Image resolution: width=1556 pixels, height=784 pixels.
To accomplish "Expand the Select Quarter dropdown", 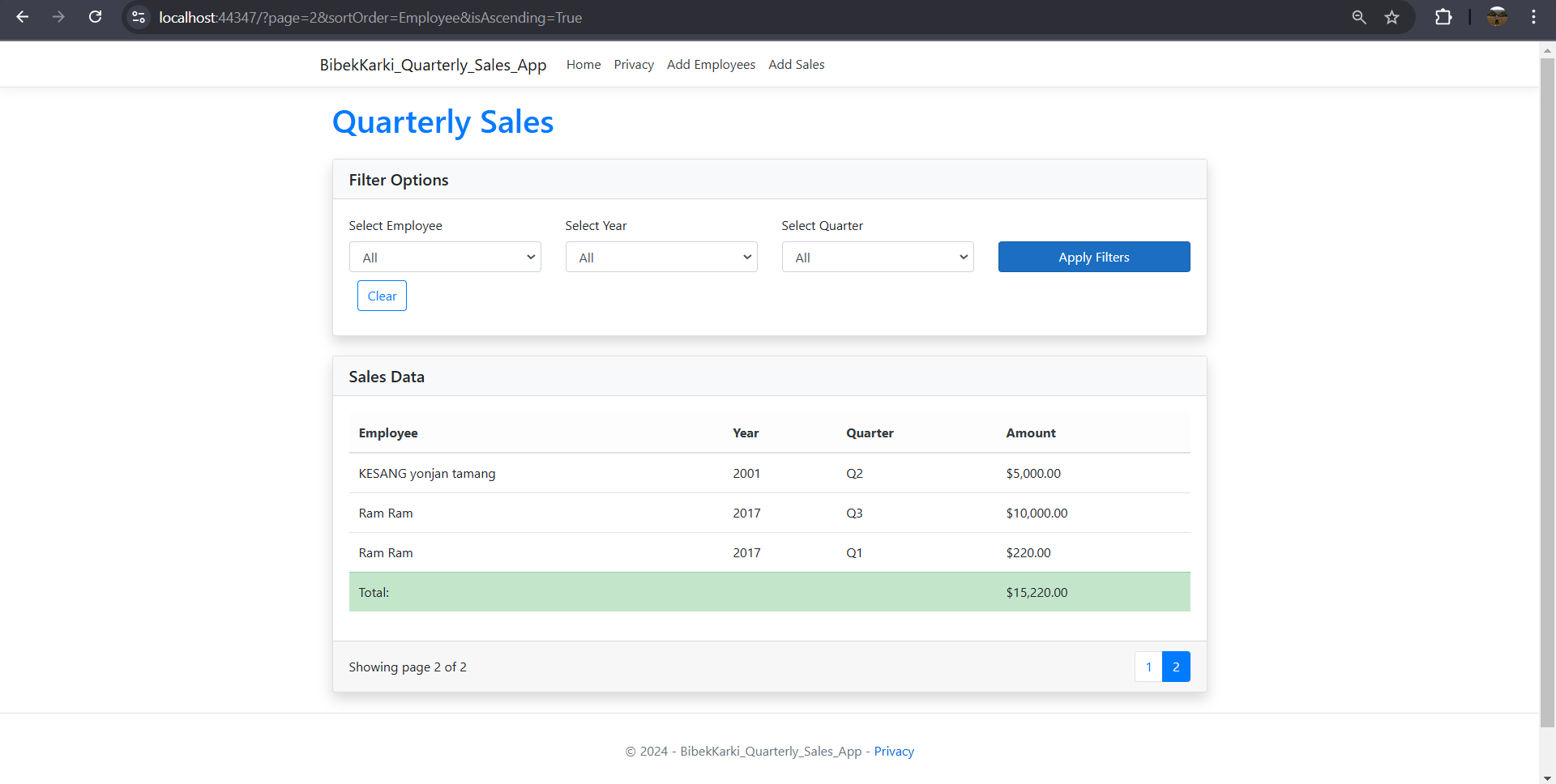I will [x=878, y=257].
